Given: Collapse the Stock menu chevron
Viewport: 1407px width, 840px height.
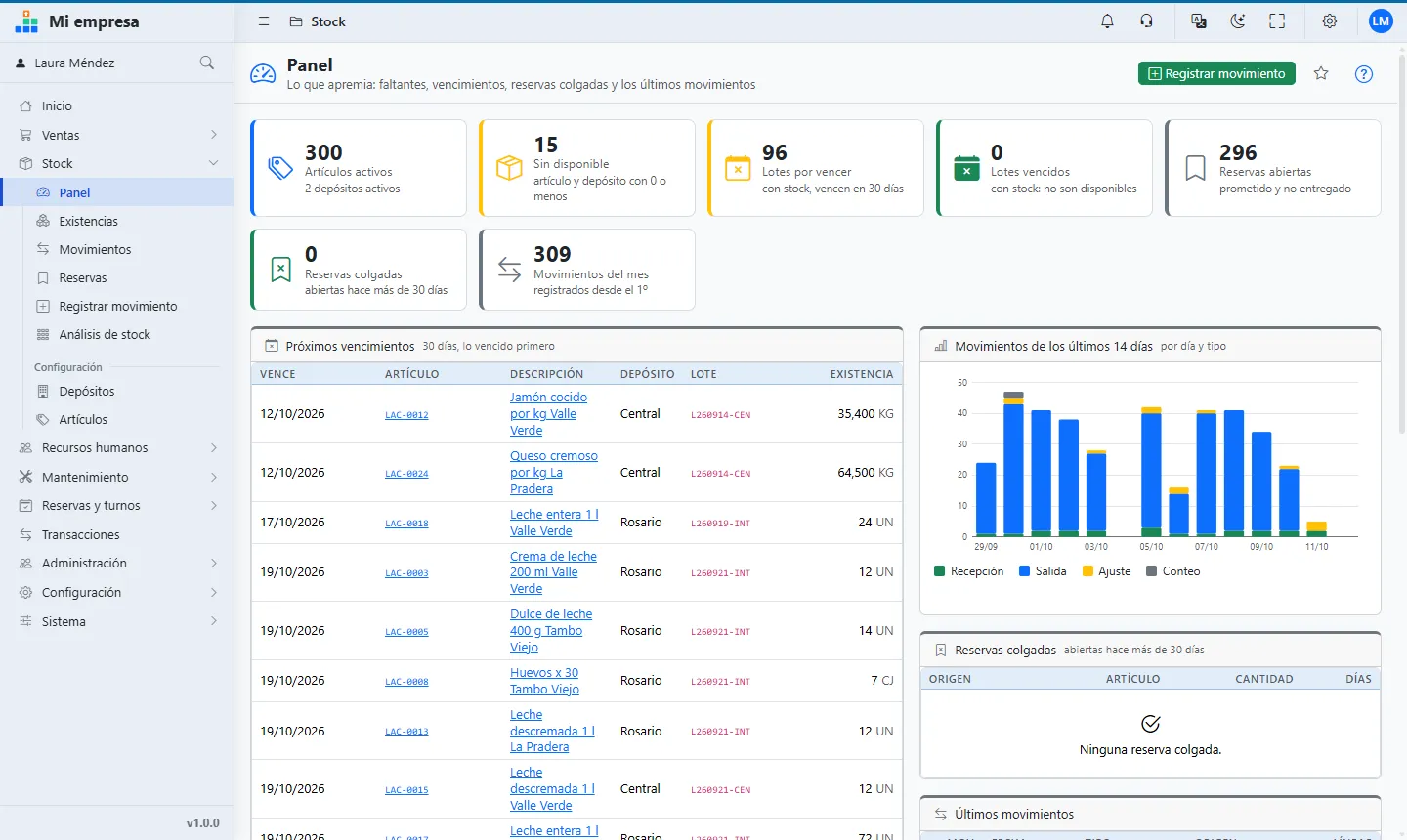Looking at the screenshot, I should pyautogui.click(x=214, y=163).
